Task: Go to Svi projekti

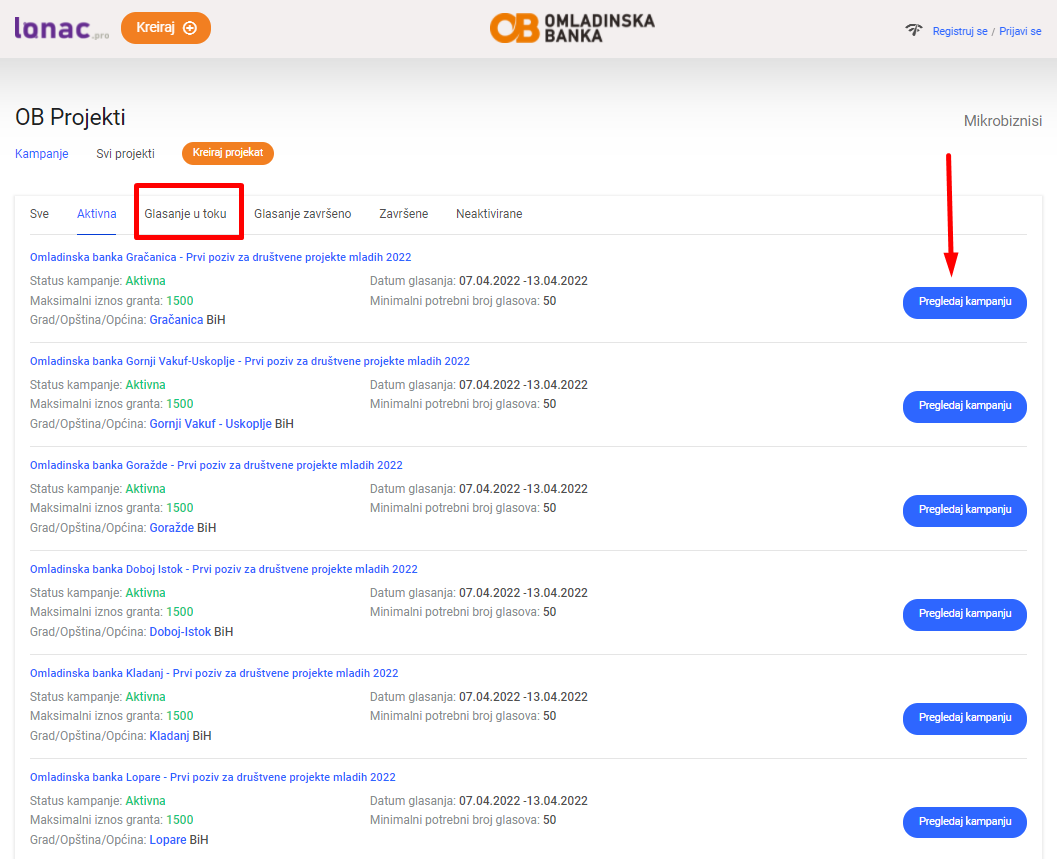Action: point(125,154)
